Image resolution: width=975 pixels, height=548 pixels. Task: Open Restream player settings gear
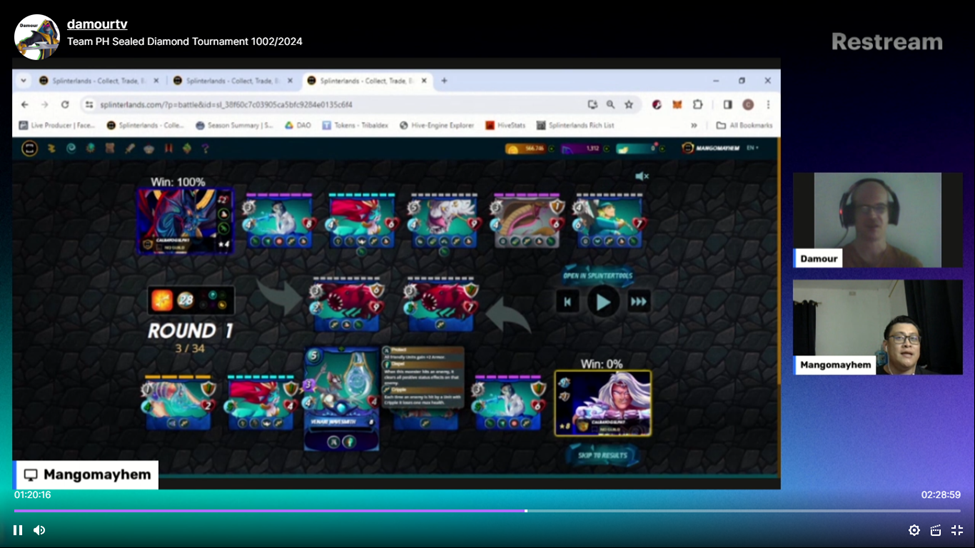pos(914,530)
